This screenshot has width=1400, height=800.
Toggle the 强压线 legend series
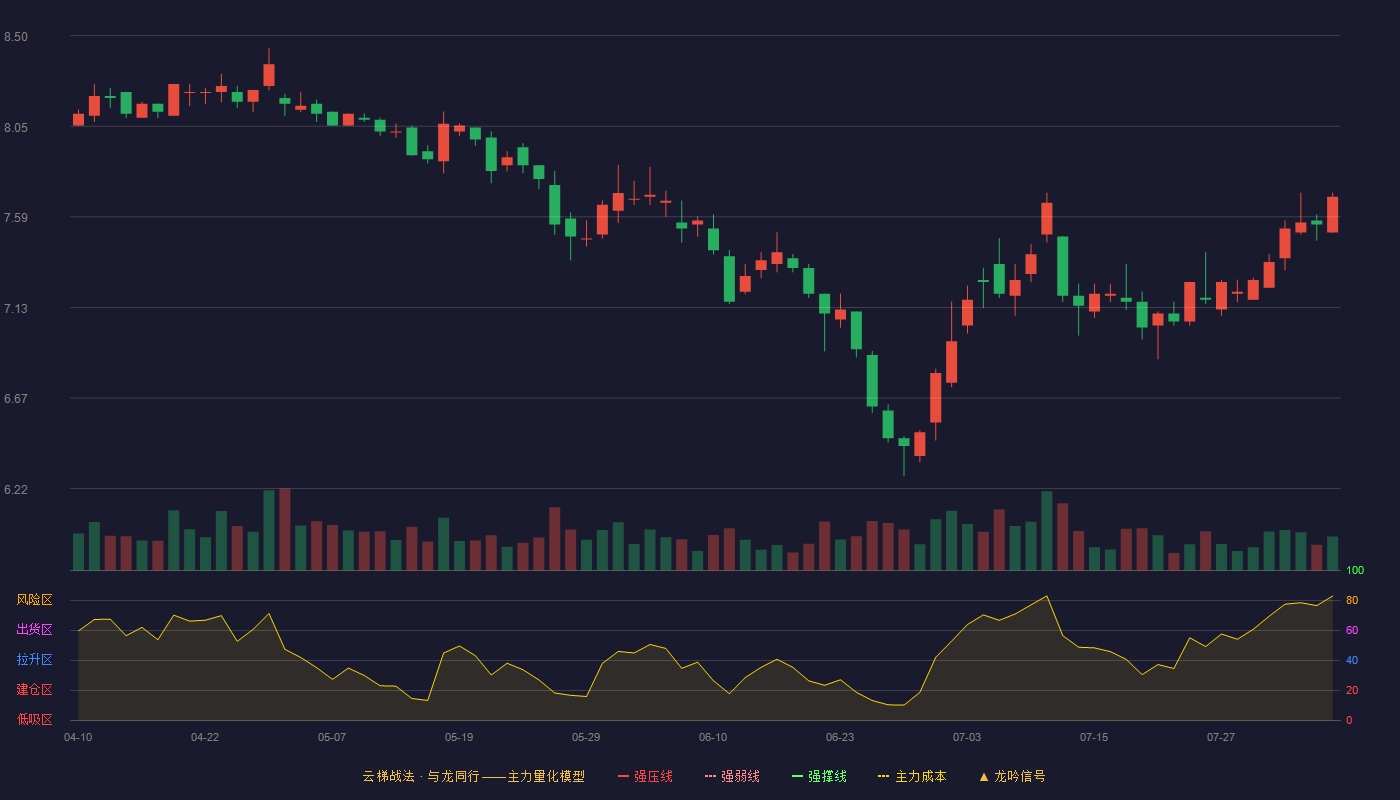coord(645,776)
